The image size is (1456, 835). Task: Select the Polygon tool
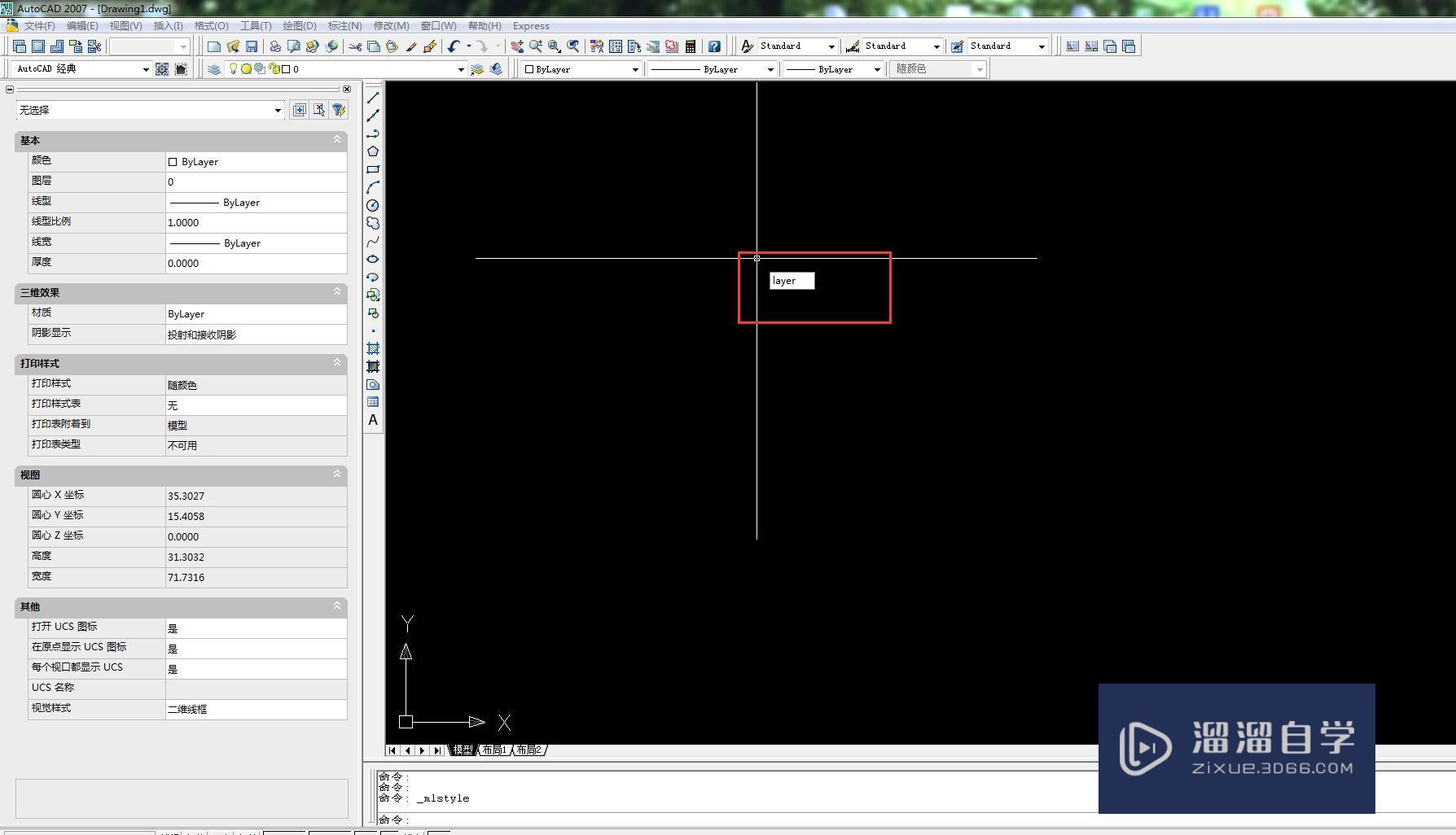tap(373, 151)
